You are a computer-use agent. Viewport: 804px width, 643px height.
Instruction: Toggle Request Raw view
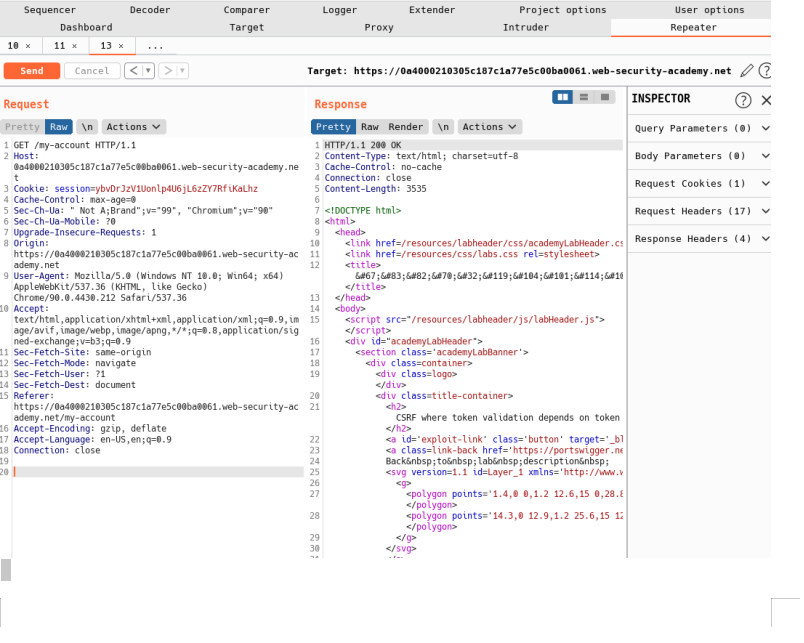point(58,127)
